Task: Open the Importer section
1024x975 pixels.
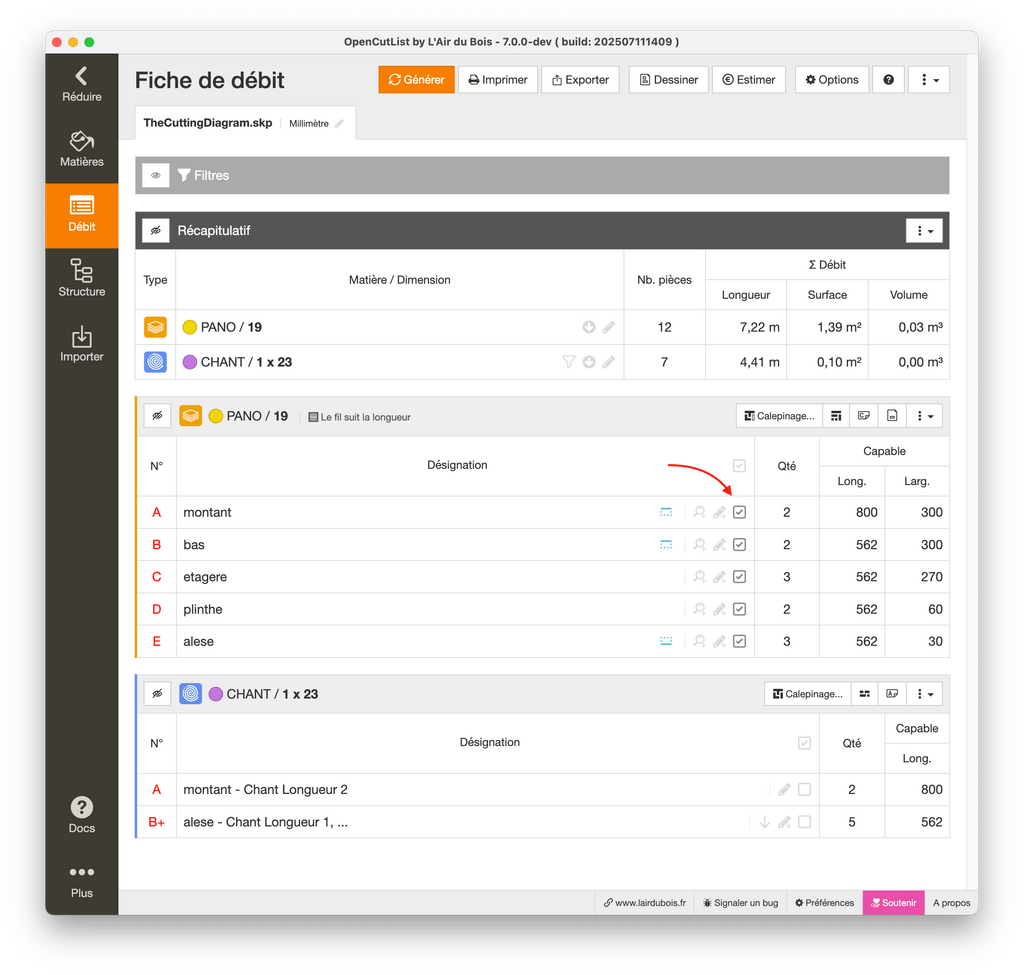Action: point(82,345)
